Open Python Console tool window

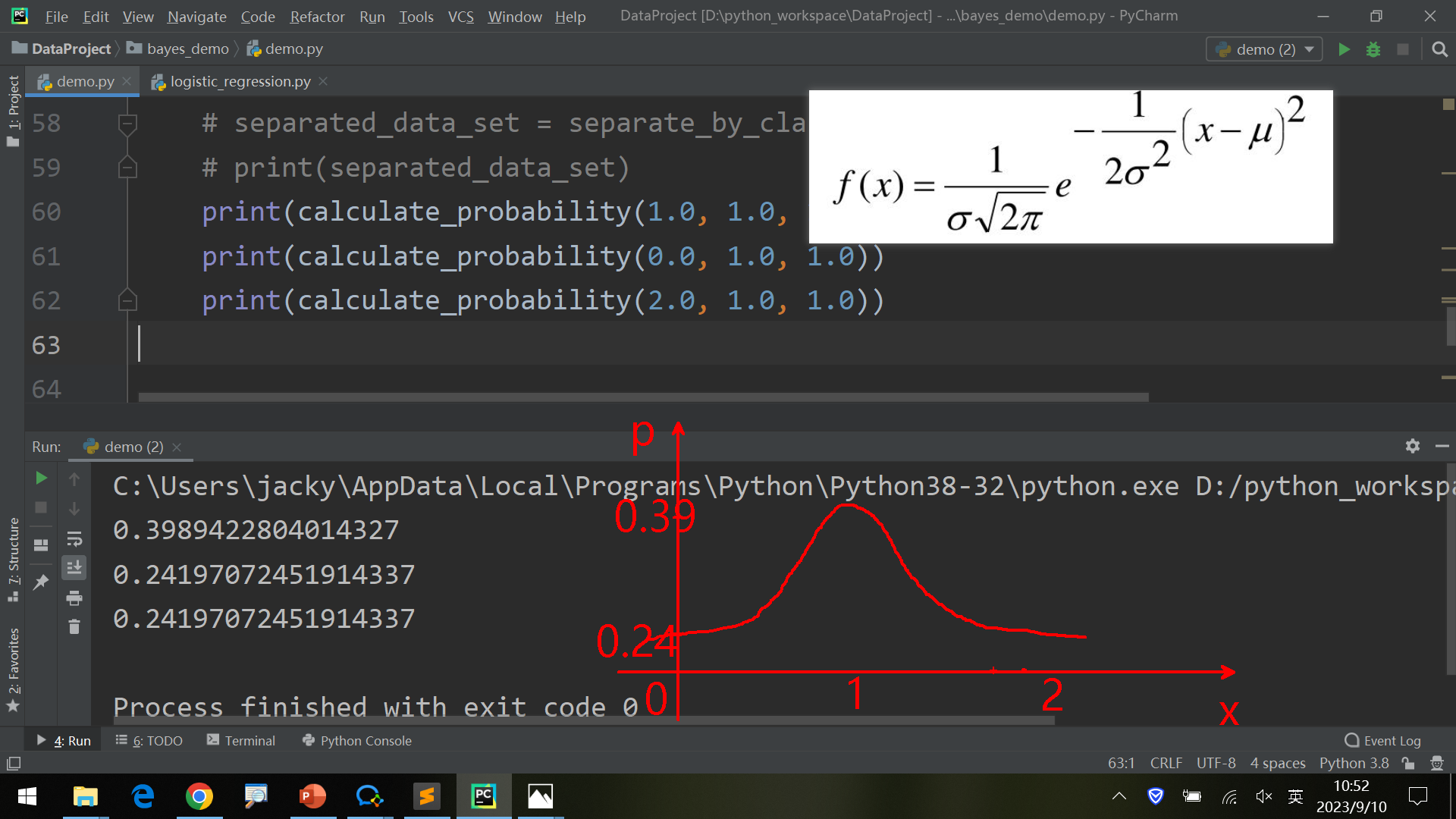point(357,740)
